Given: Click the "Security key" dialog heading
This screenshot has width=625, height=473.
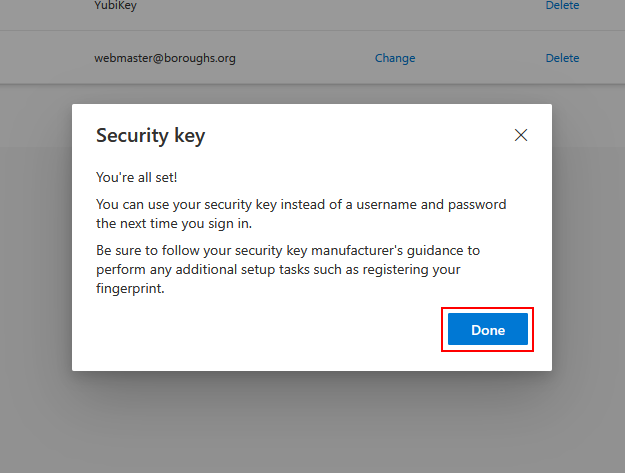Looking at the screenshot, I should click(150, 135).
